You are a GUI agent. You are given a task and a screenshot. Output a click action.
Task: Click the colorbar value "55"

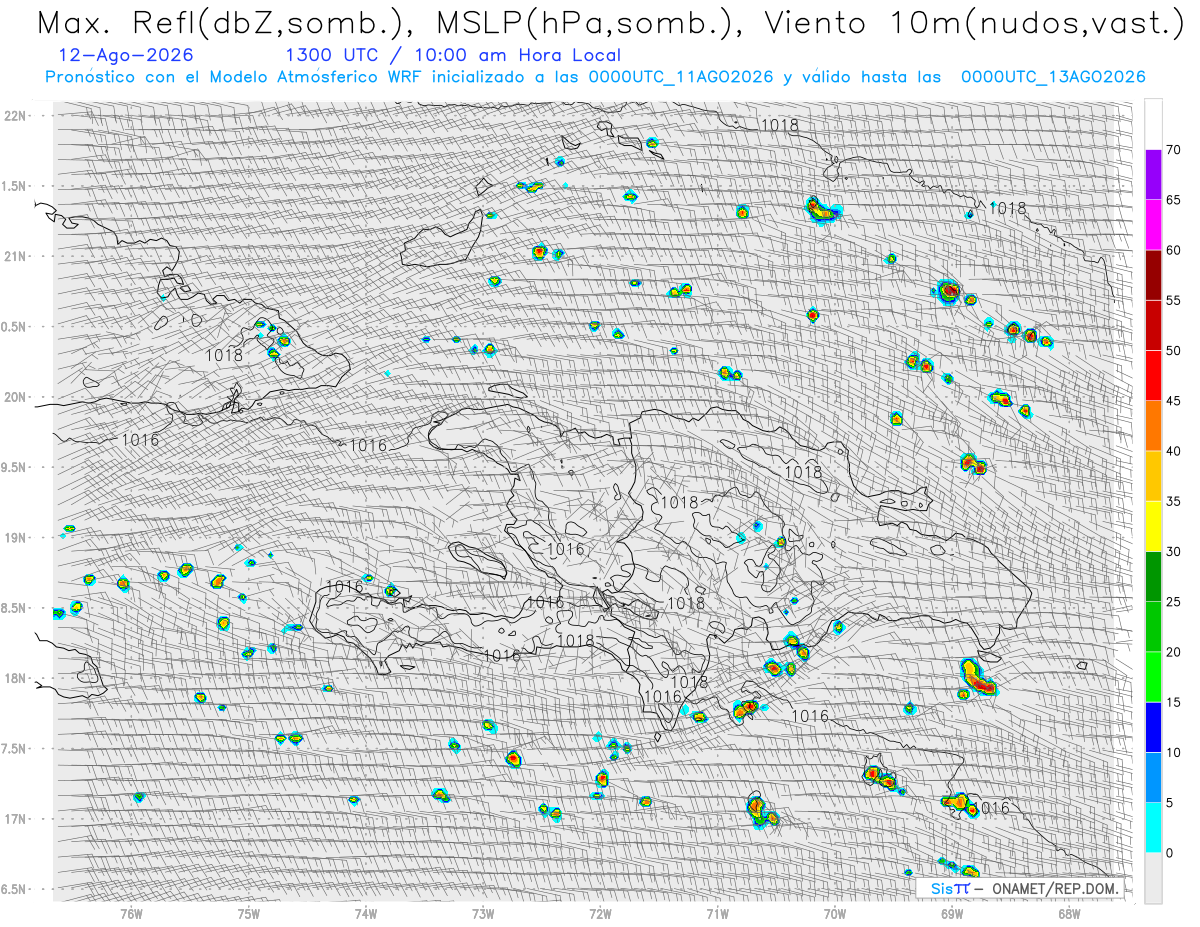pos(1173,300)
